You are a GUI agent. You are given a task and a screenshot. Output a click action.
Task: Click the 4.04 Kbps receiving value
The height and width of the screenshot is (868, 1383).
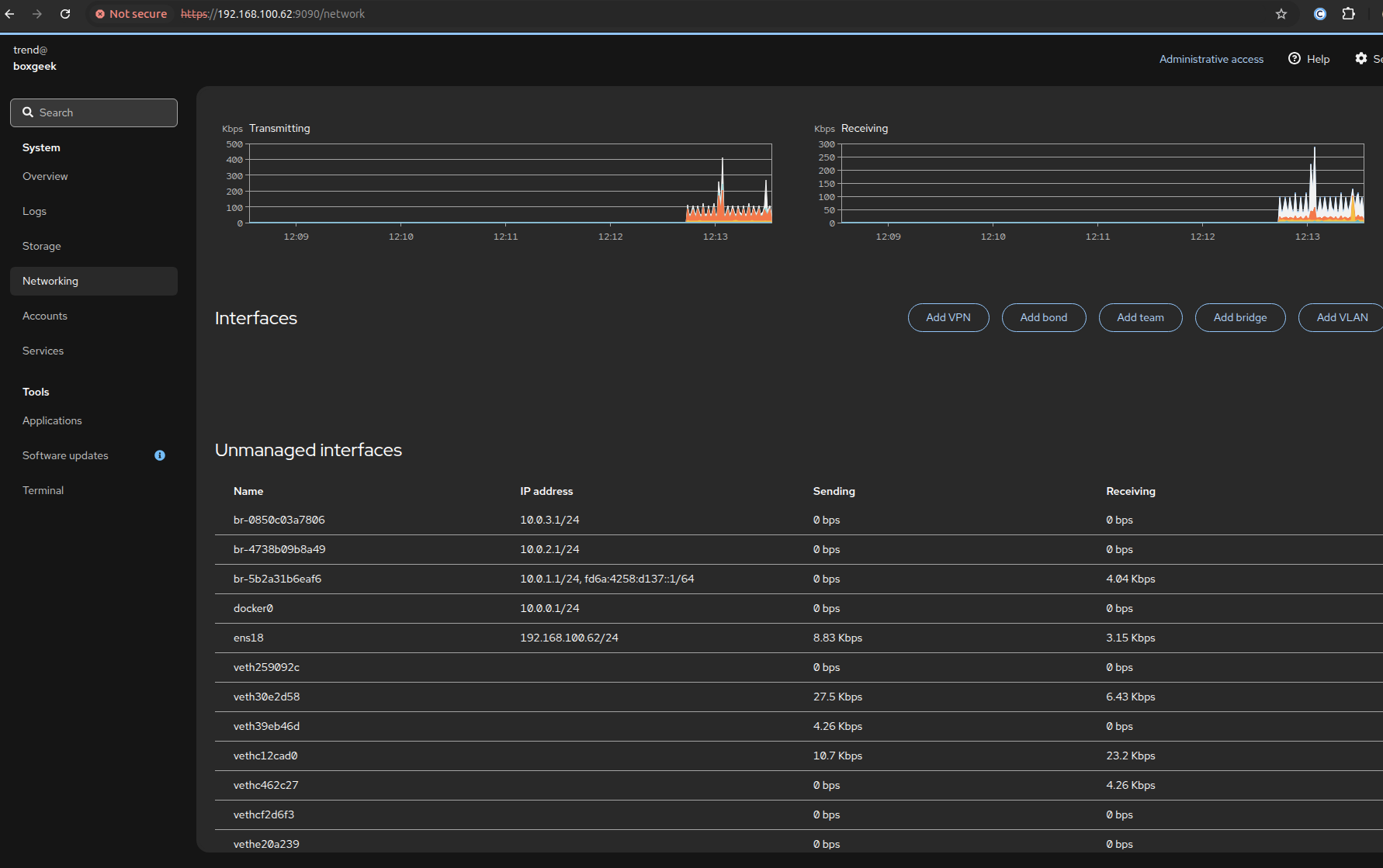pos(1130,579)
